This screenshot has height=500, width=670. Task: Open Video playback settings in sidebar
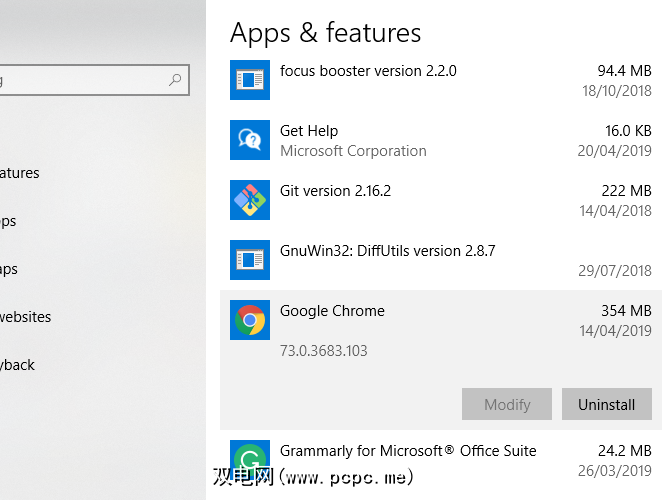[18, 365]
